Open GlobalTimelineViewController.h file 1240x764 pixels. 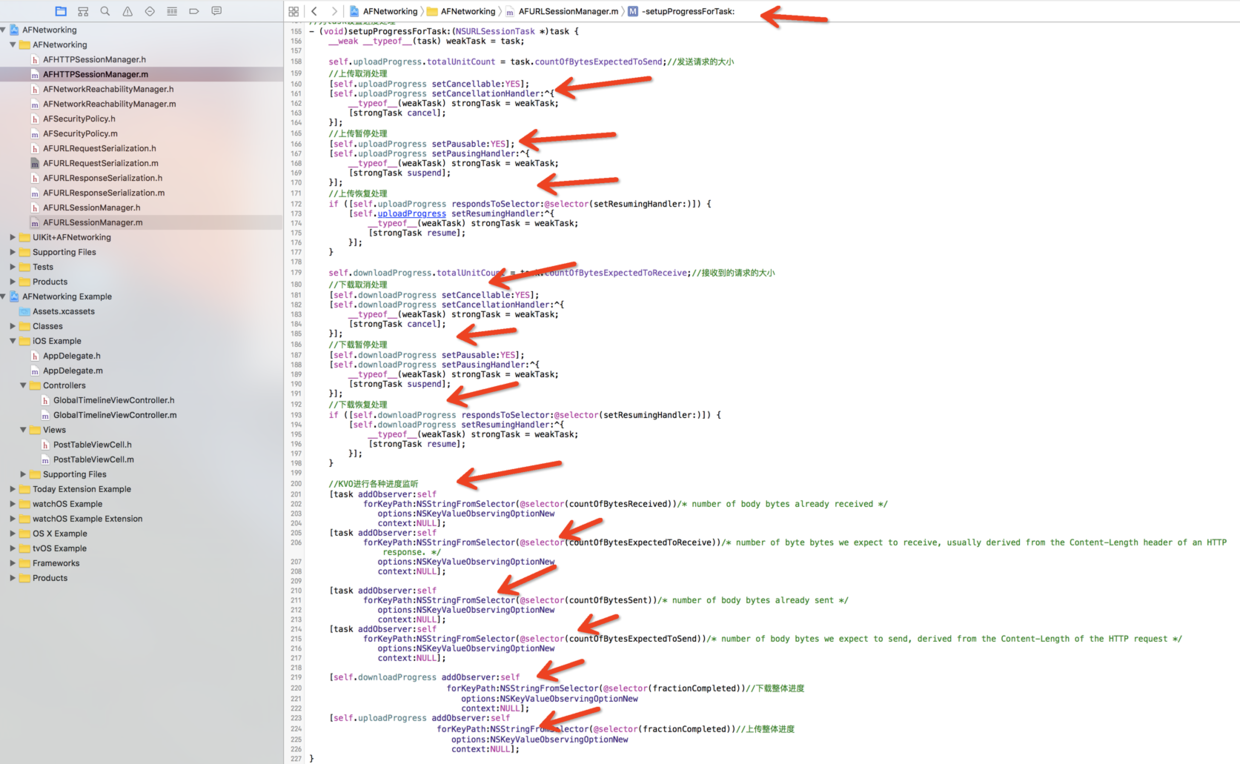[141, 400]
